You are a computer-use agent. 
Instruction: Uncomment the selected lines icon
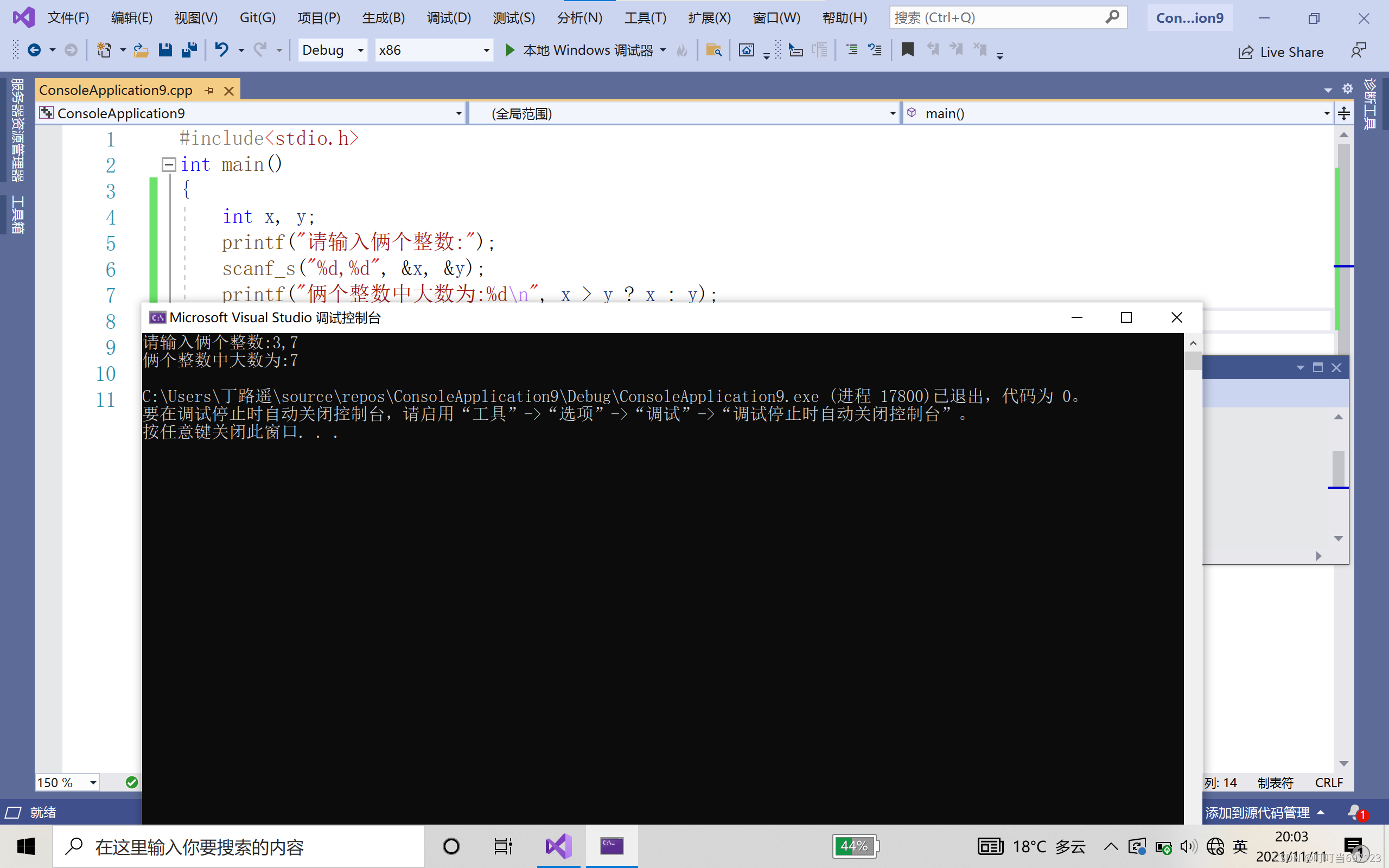pos(875,50)
